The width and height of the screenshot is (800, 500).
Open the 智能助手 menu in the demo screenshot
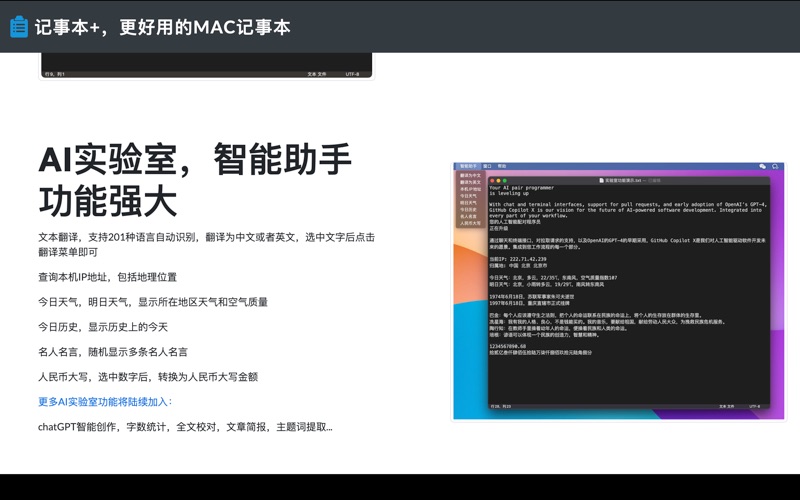469,166
